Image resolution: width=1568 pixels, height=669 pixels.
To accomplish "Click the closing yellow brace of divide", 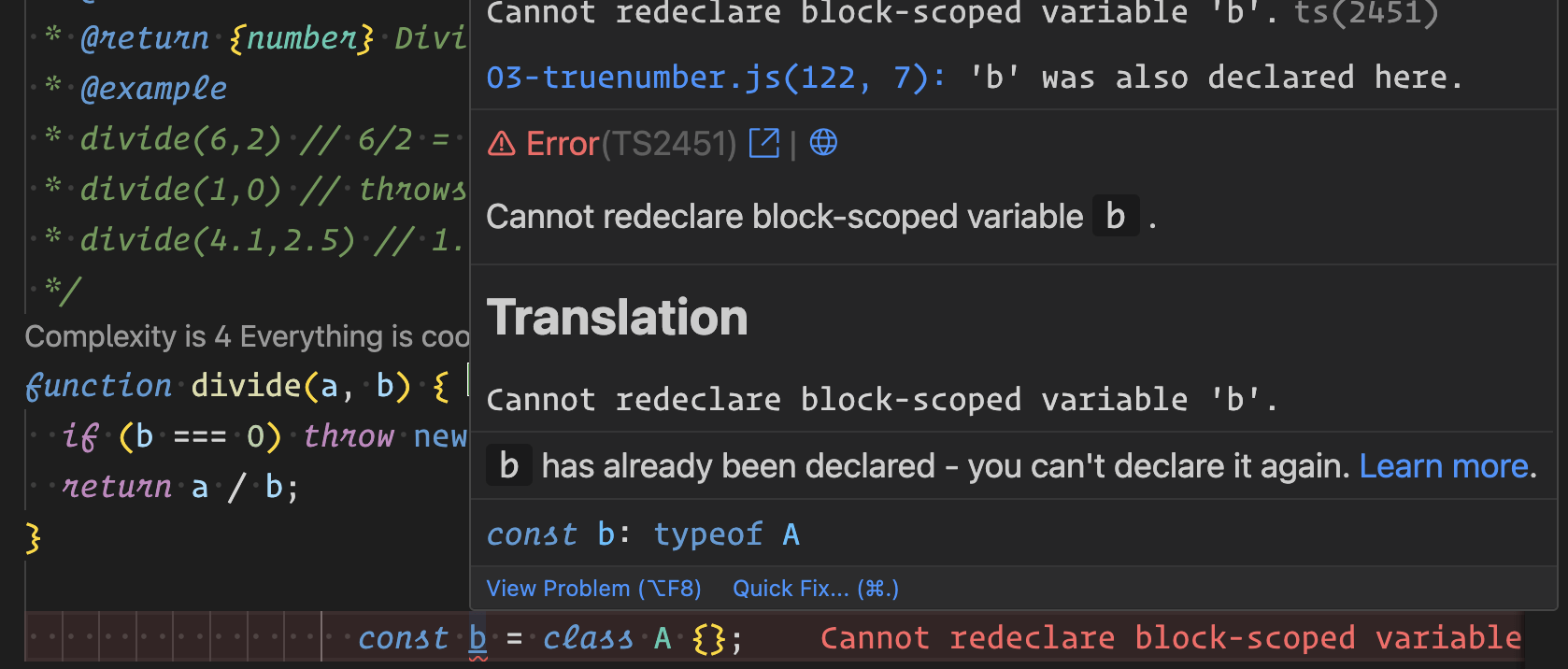I will tap(34, 537).
